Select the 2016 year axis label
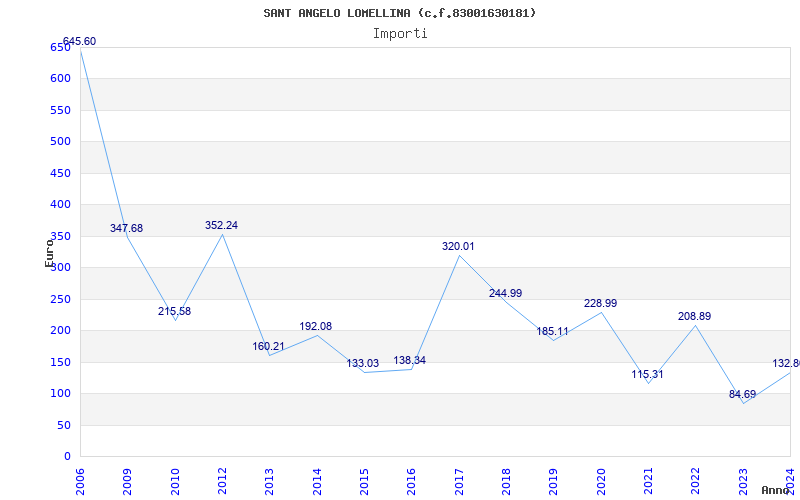Viewport: 800px width, 500px height. (x=411, y=482)
